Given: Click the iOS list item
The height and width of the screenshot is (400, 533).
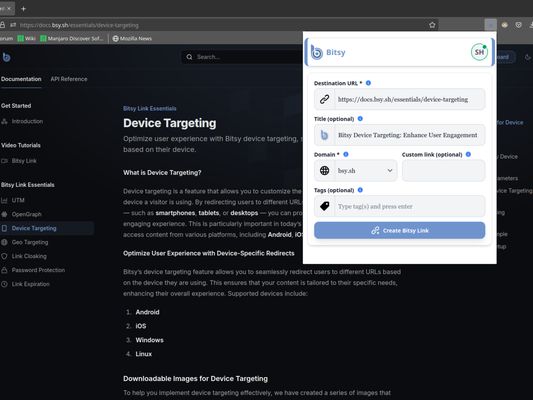Looking at the screenshot, I should tap(141, 326).
